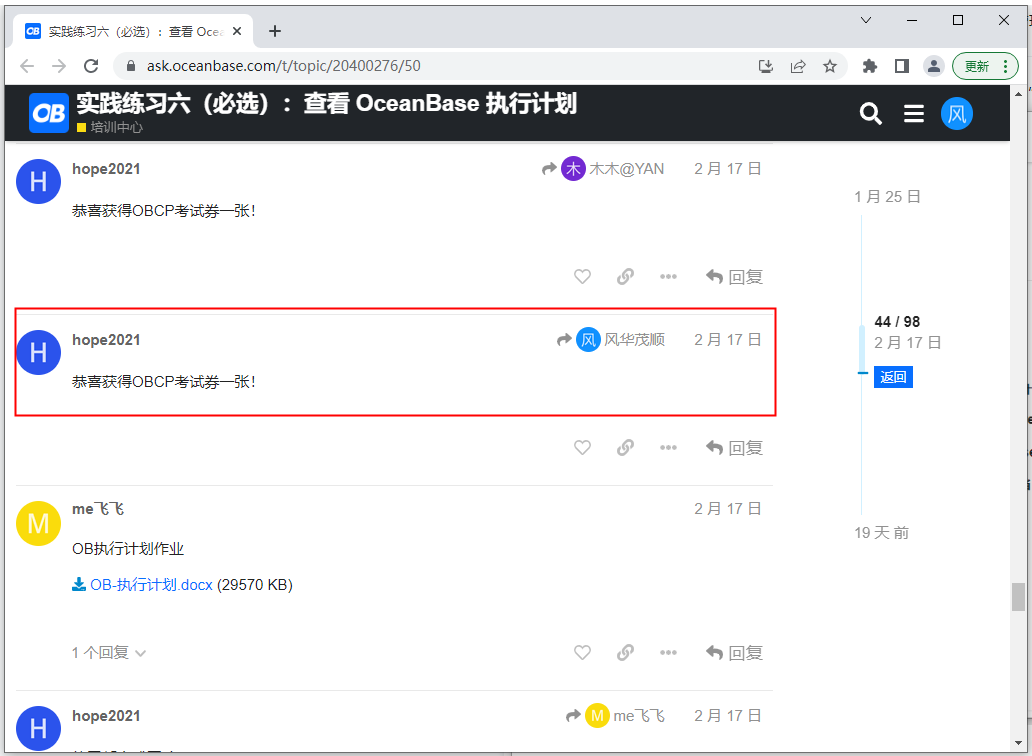Click the lock icon in the address bar
Image resolution: width=1032 pixels, height=756 pixels.
tap(131, 66)
